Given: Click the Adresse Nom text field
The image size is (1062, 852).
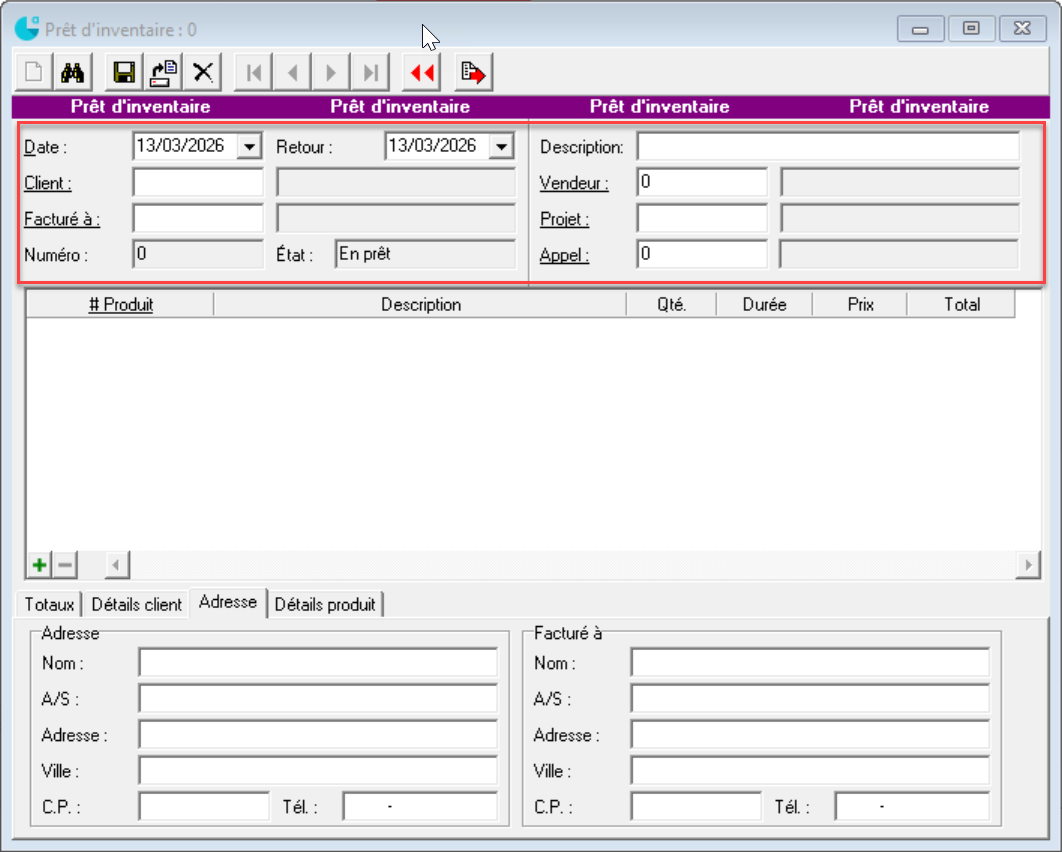Looking at the screenshot, I should click(x=317, y=663).
